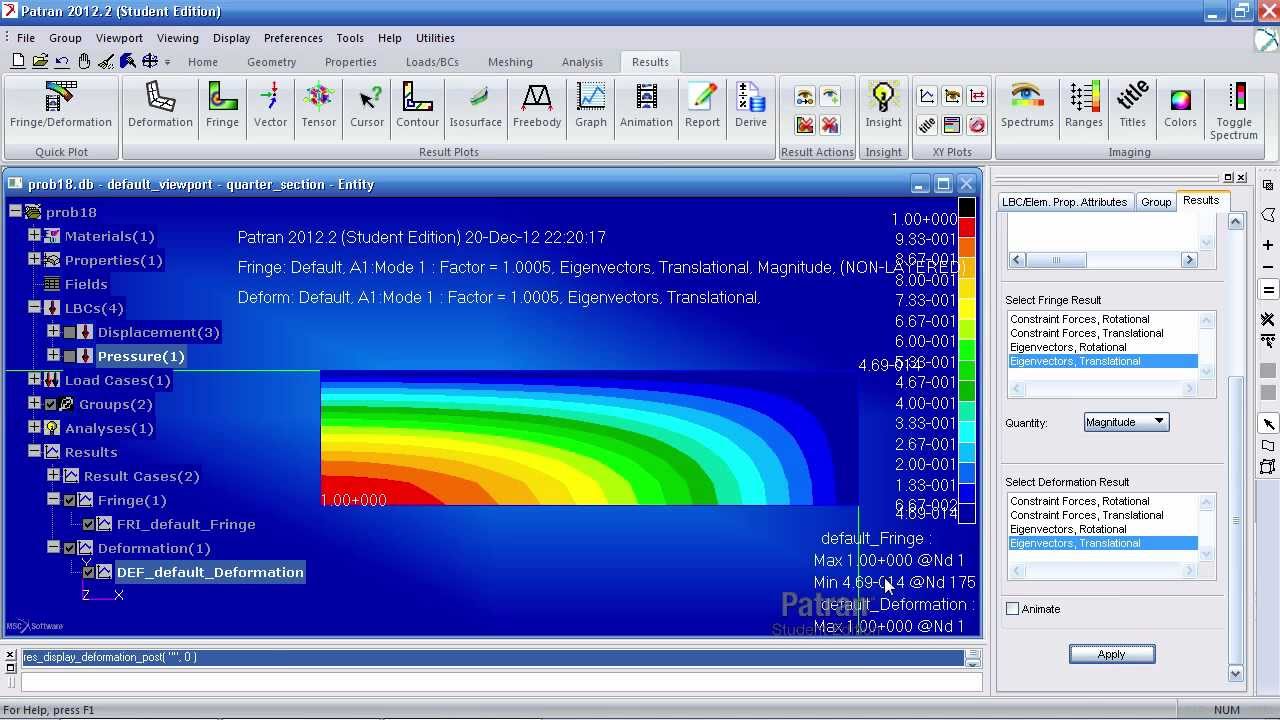Launch the Insight lightbulb tool
This screenshot has height=720, width=1280.
pos(883,106)
